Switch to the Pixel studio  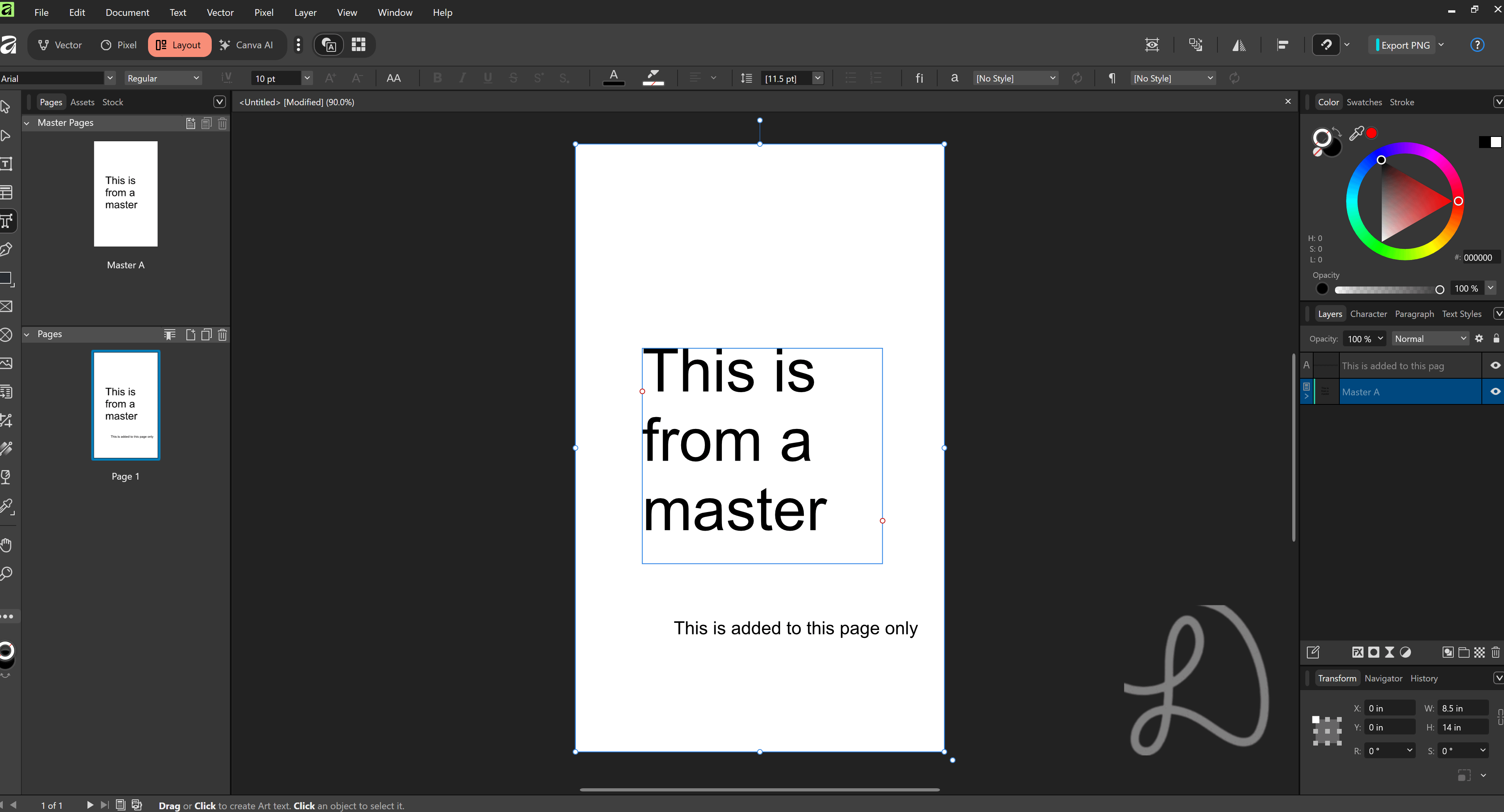[x=118, y=45]
